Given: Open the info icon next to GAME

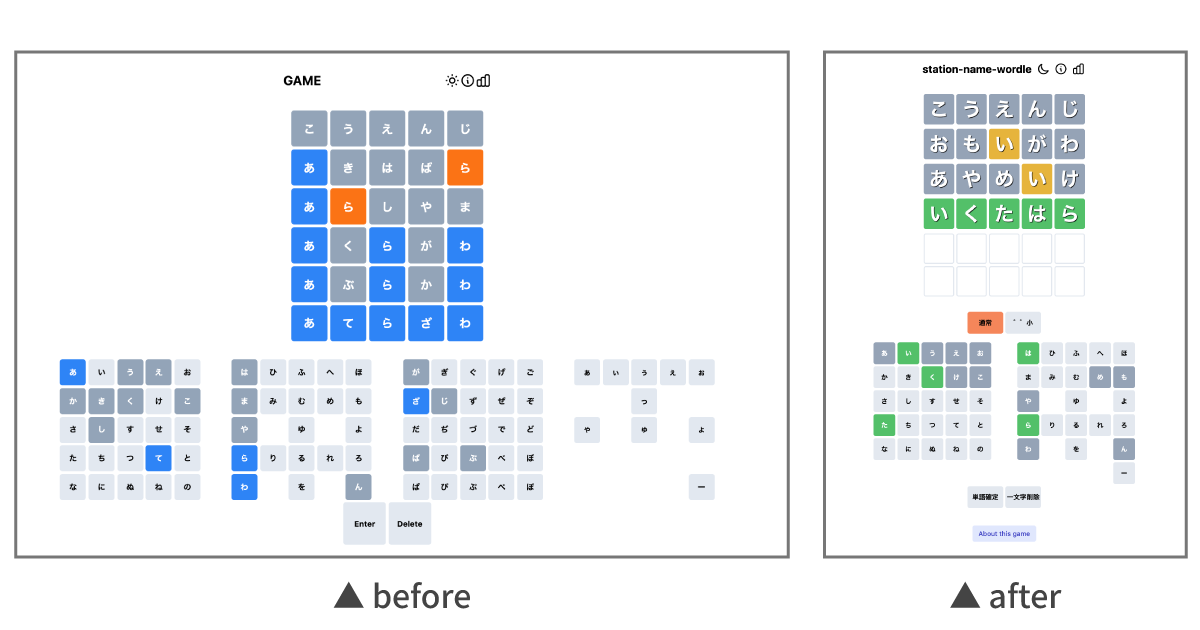Looking at the screenshot, I should pyautogui.click(x=467, y=81).
